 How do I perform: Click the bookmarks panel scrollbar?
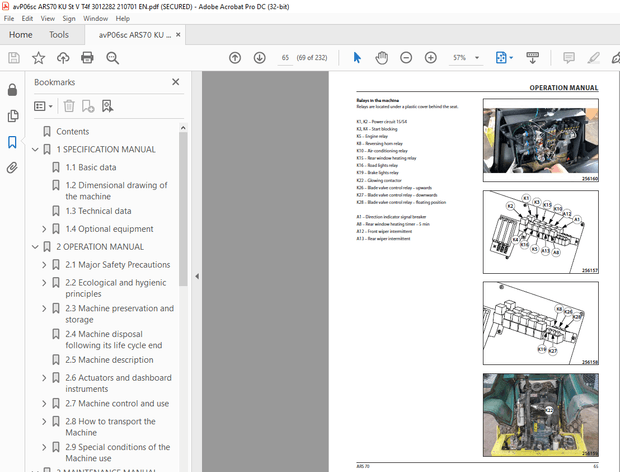[x=183, y=209]
